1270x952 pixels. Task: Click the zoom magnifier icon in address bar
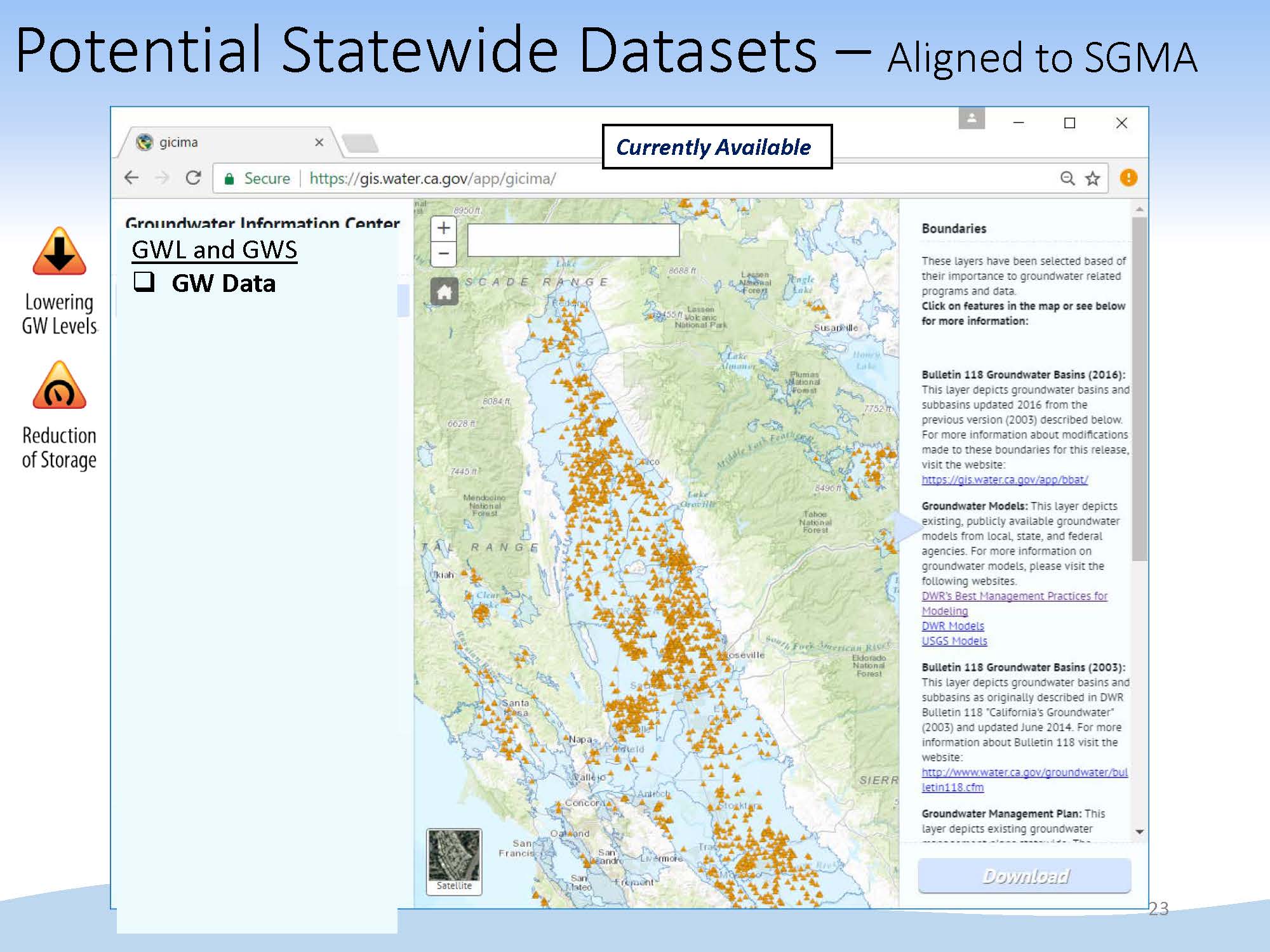pyautogui.click(x=1067, y=178)
